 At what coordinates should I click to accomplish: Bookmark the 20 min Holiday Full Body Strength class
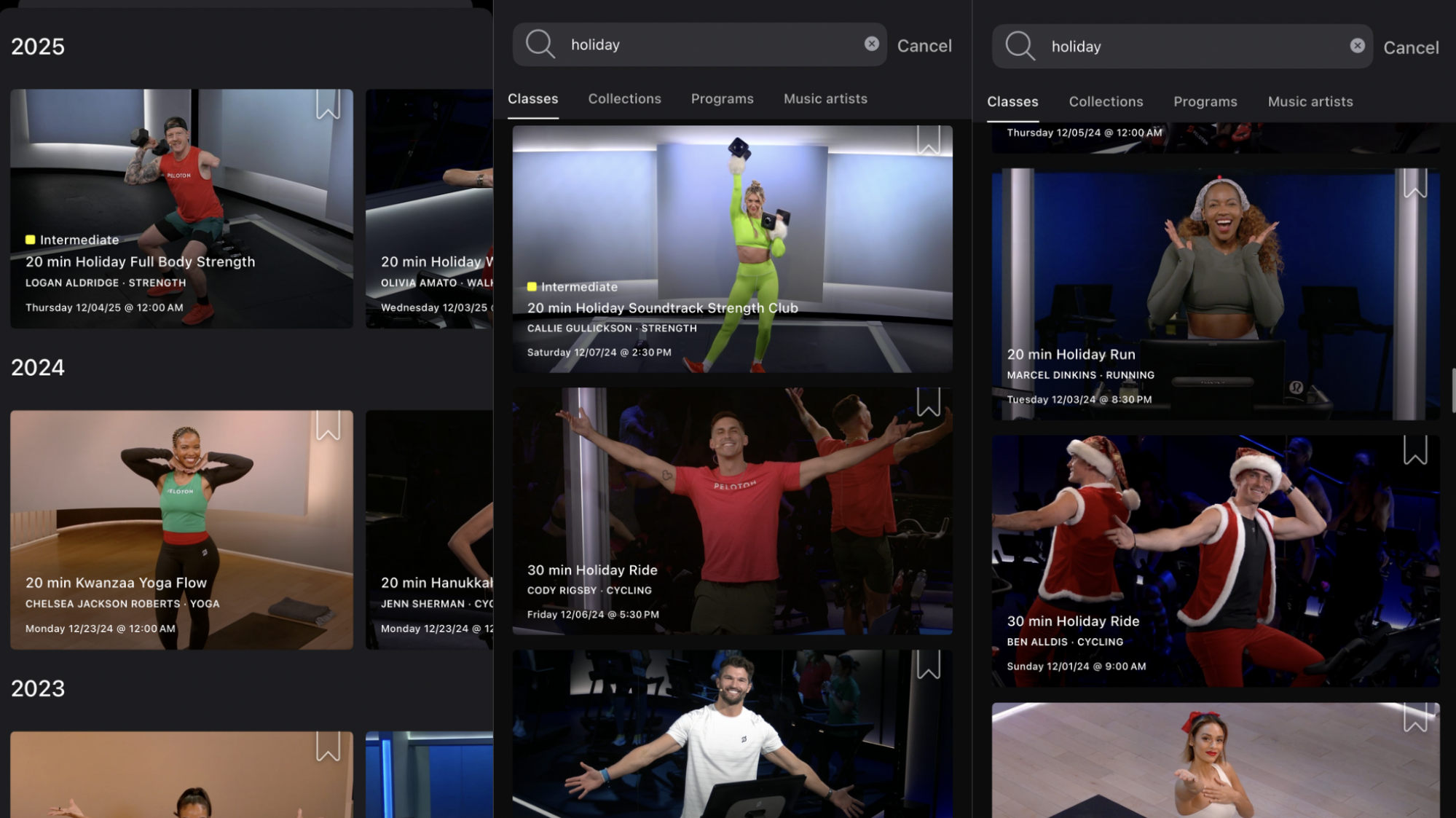coord(328,104)
